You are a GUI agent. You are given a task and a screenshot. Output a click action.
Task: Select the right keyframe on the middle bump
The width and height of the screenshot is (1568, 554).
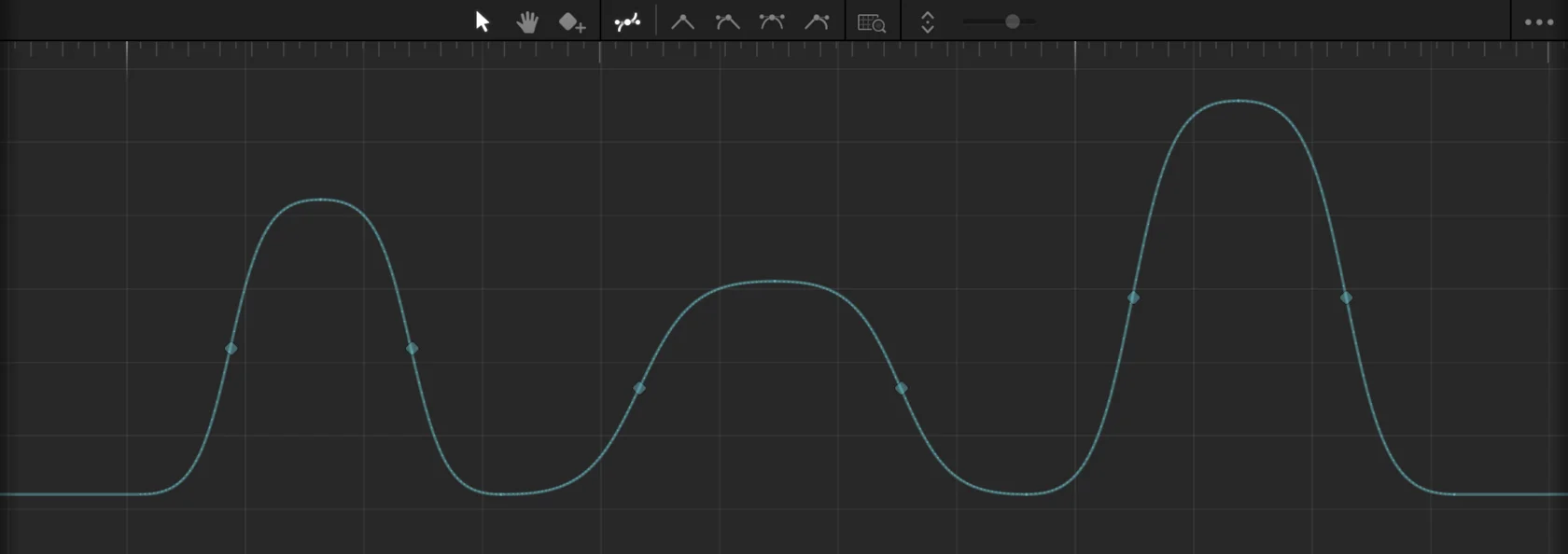(x=902, y=388)
